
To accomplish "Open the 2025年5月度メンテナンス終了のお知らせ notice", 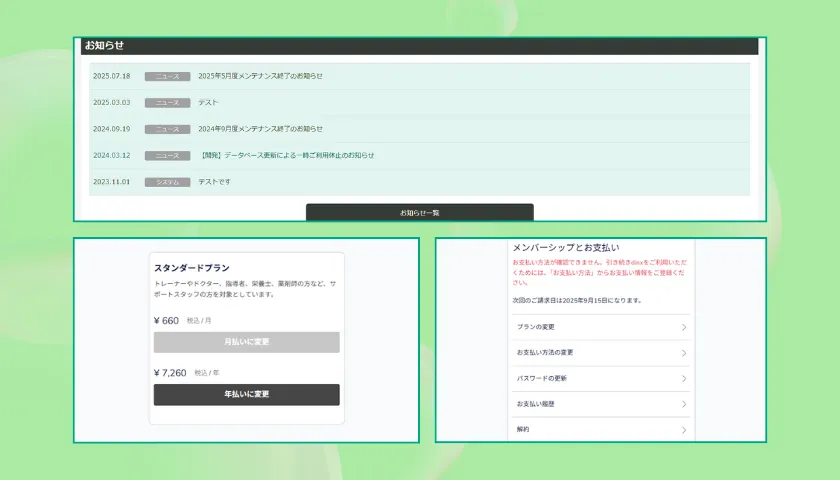I will (x=260, y=76).
